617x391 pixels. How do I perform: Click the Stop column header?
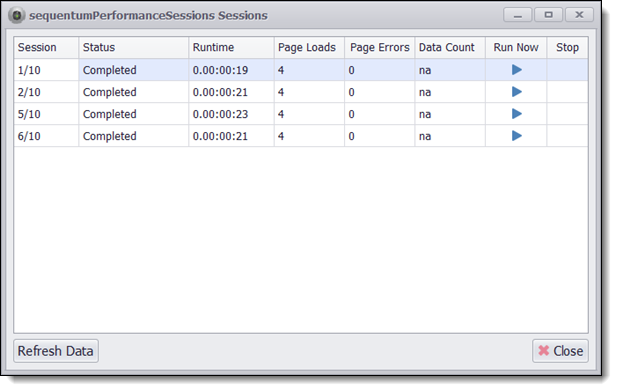(x=567, y=48)
